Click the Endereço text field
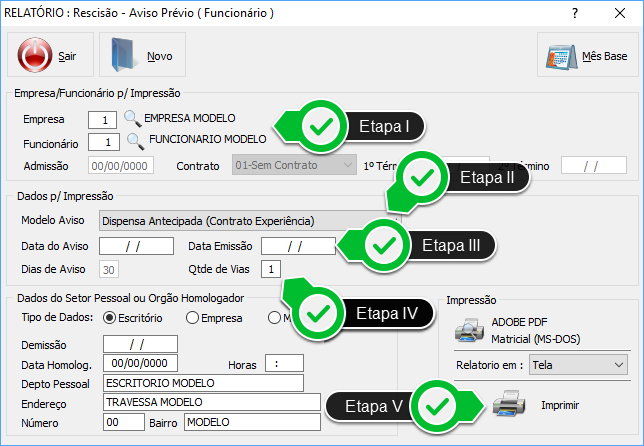Screen dimensions: 644x446 click(202, 403)
